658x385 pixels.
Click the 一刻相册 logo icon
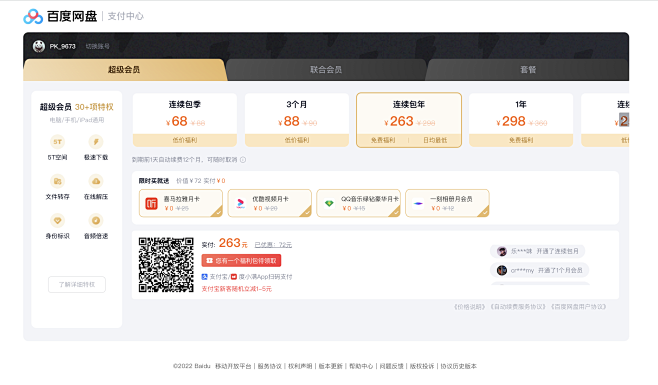(418, 204)
